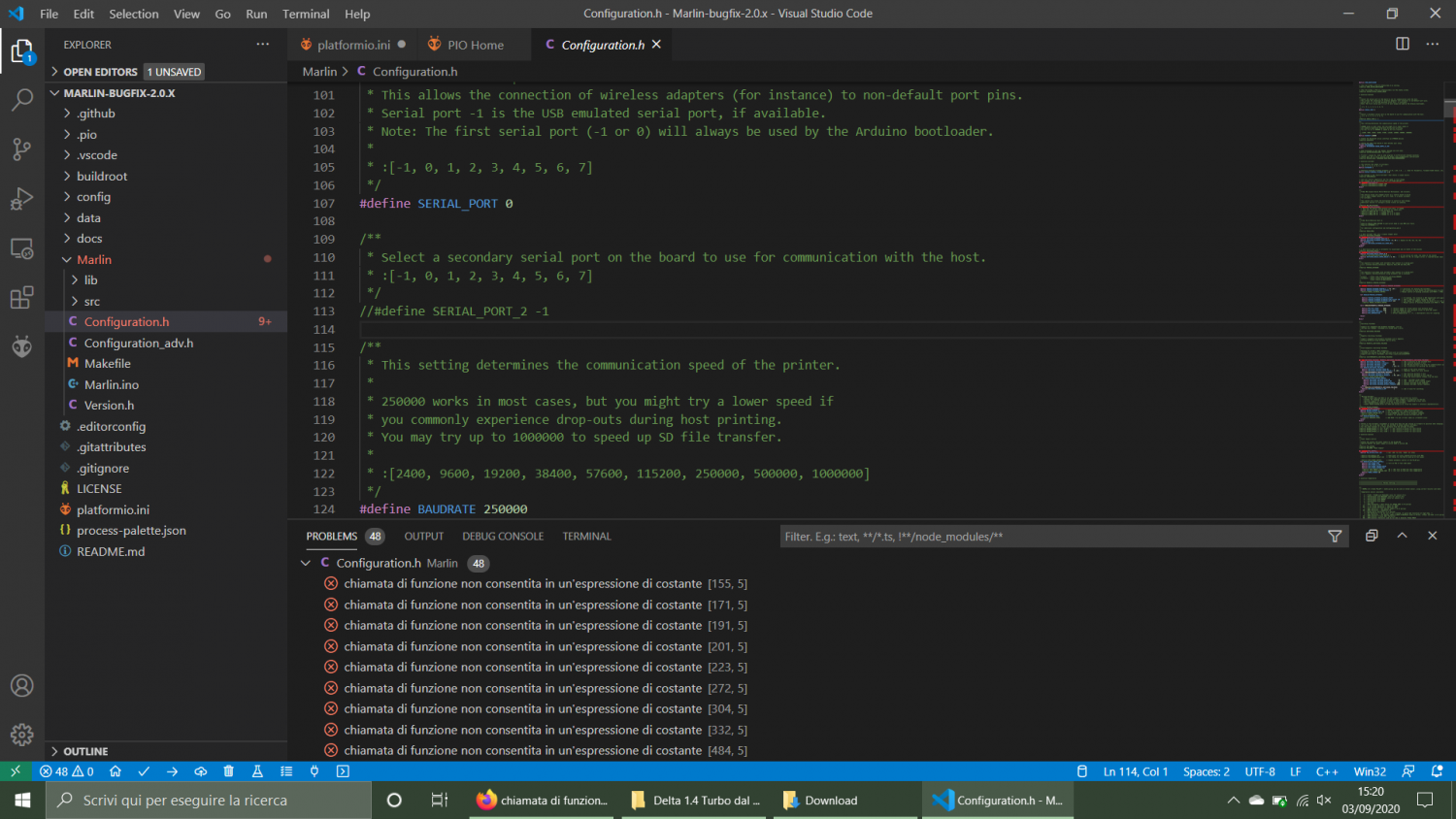Viewport: 1456px width, 819px height.
Task: Open the Source Control view
Action: [22, 148]
